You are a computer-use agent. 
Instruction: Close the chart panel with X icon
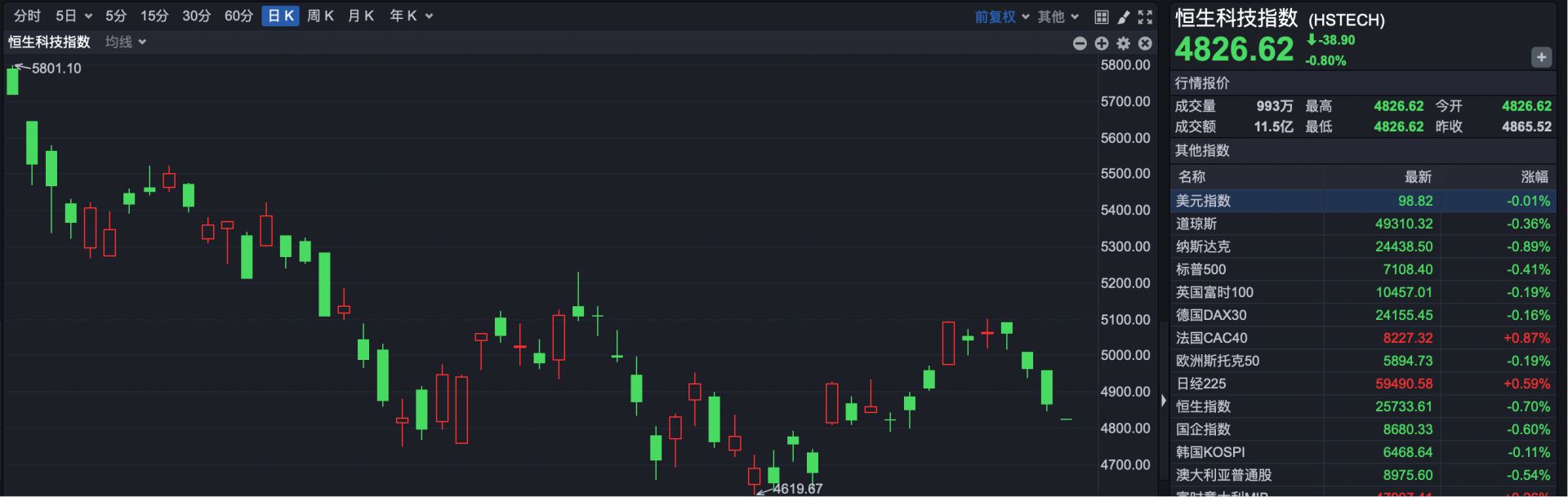tap(1145, 43)
